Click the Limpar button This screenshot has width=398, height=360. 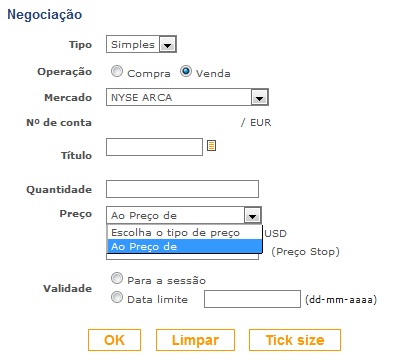pyautogui.click(x=195, y=340)
